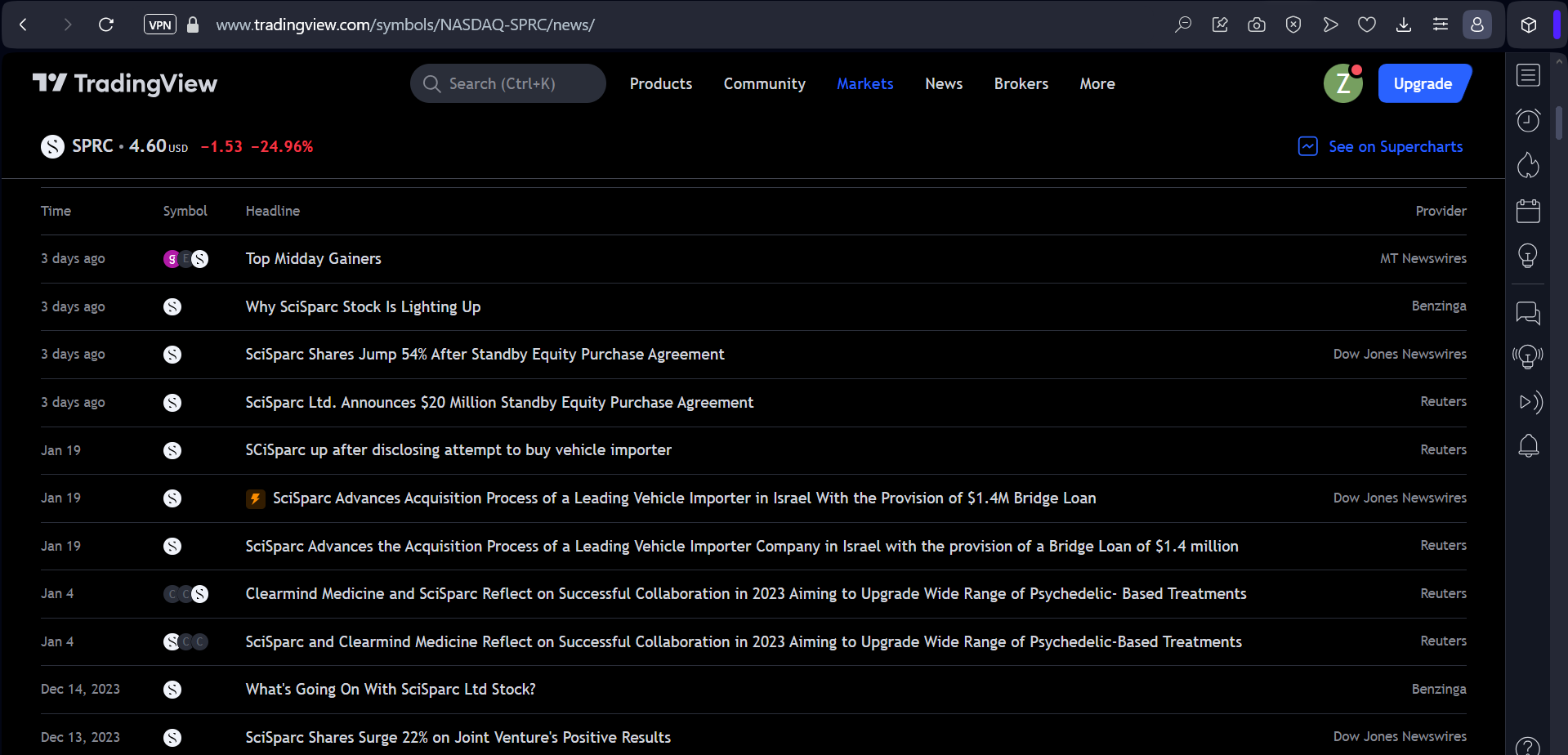Go forward using browser forward arrow
The image size is (1568, 755).
[x=68, y=25]
